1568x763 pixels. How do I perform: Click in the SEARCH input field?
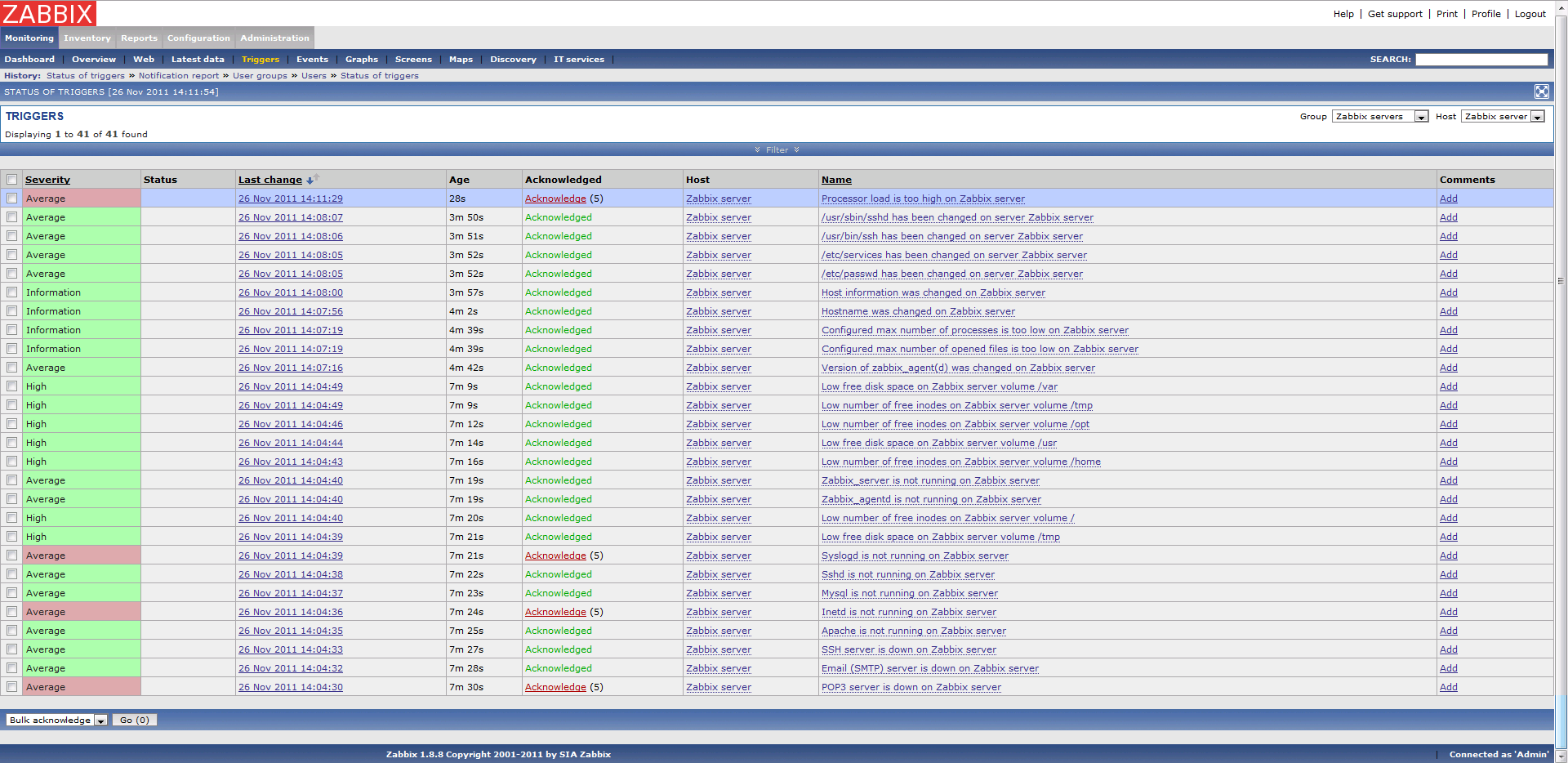[1481, 60]
